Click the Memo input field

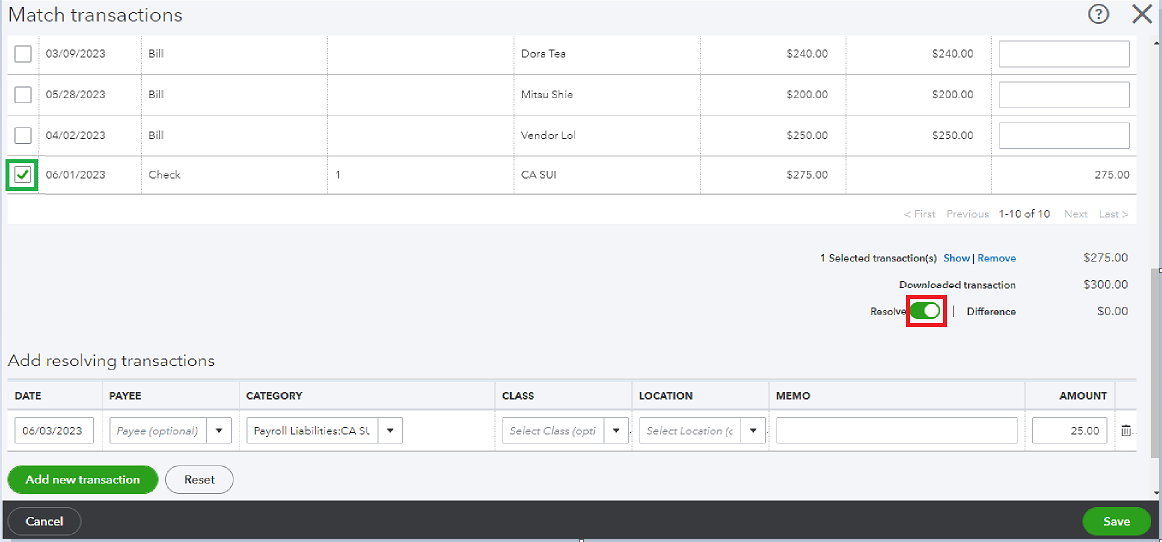pos(896,431)
